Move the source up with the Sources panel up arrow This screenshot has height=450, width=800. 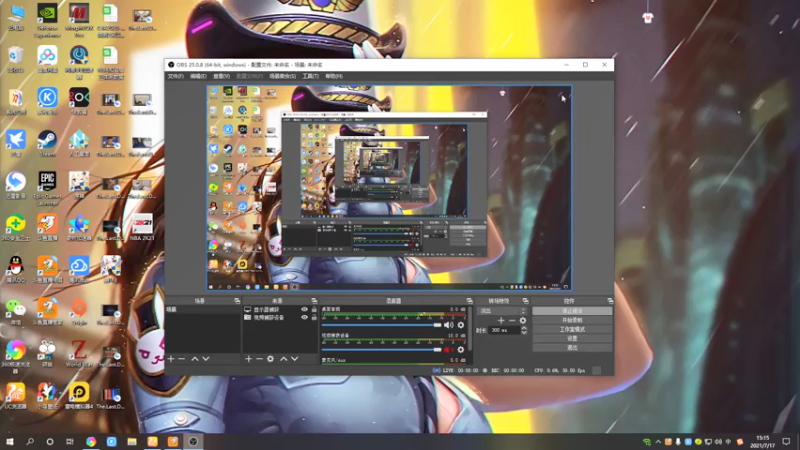pos(284,359)
